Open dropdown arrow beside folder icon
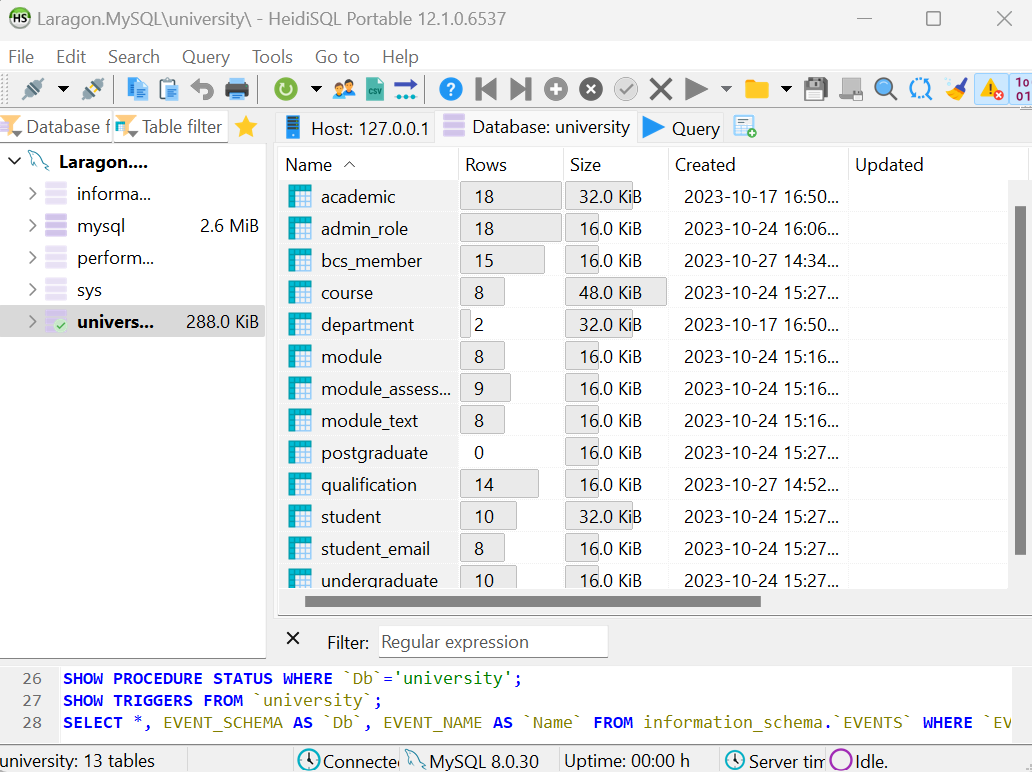 click(786, 88)
